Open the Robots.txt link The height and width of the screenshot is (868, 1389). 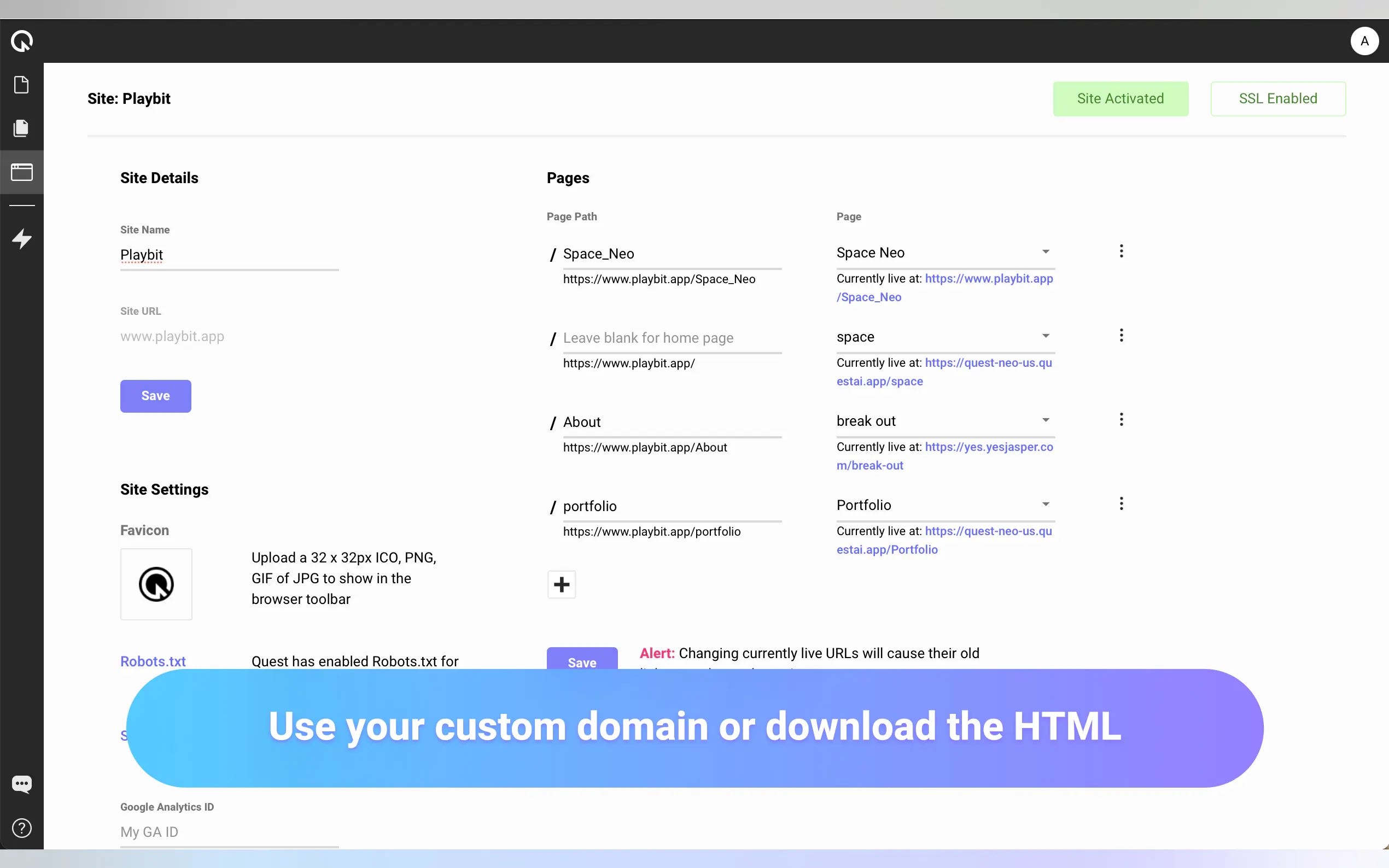(x=153, y=661)
